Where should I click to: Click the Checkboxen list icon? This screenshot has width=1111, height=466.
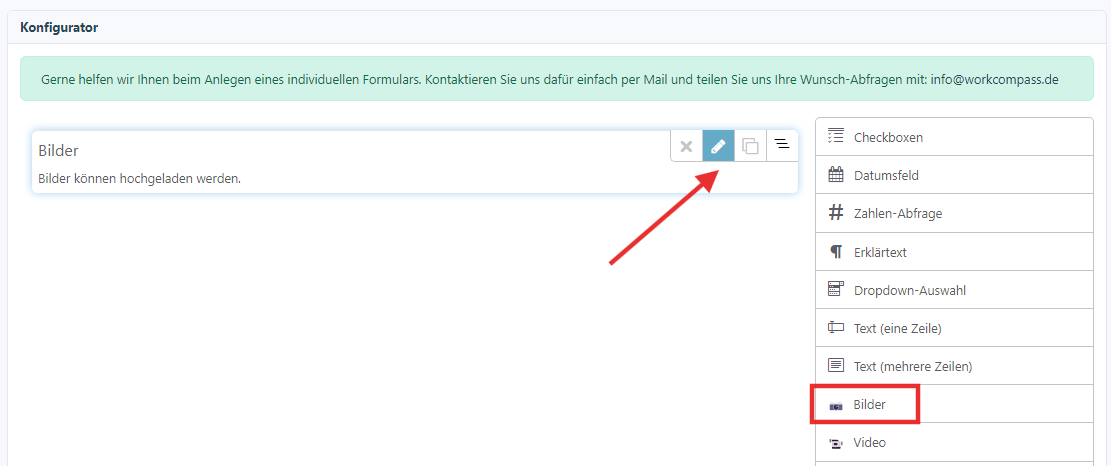(836, 137)
